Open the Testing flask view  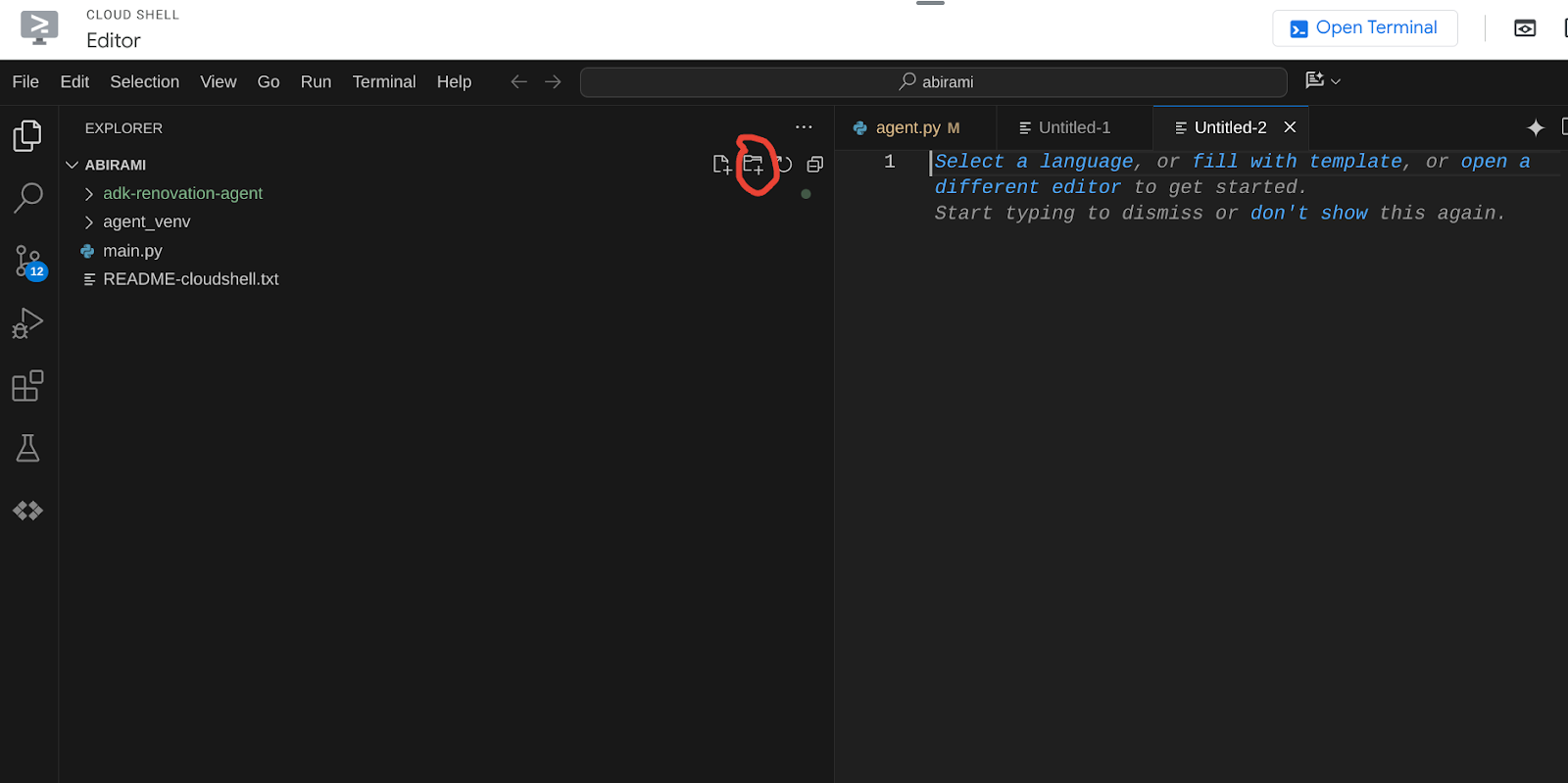[27, 449]
